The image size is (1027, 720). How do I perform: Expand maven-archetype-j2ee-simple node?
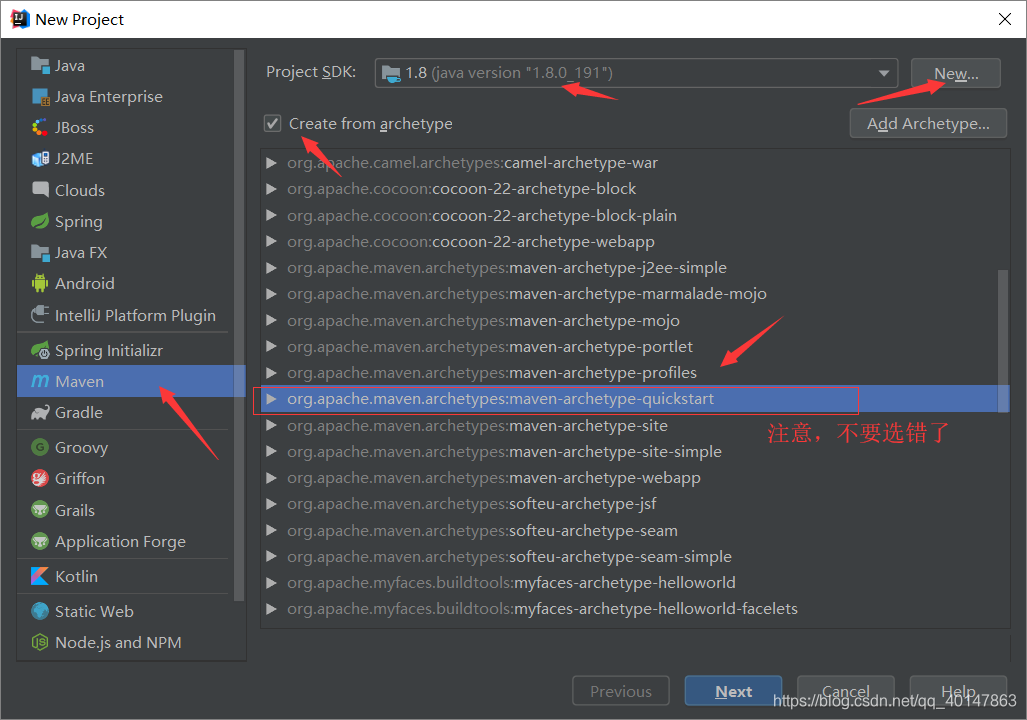point(271,267)
